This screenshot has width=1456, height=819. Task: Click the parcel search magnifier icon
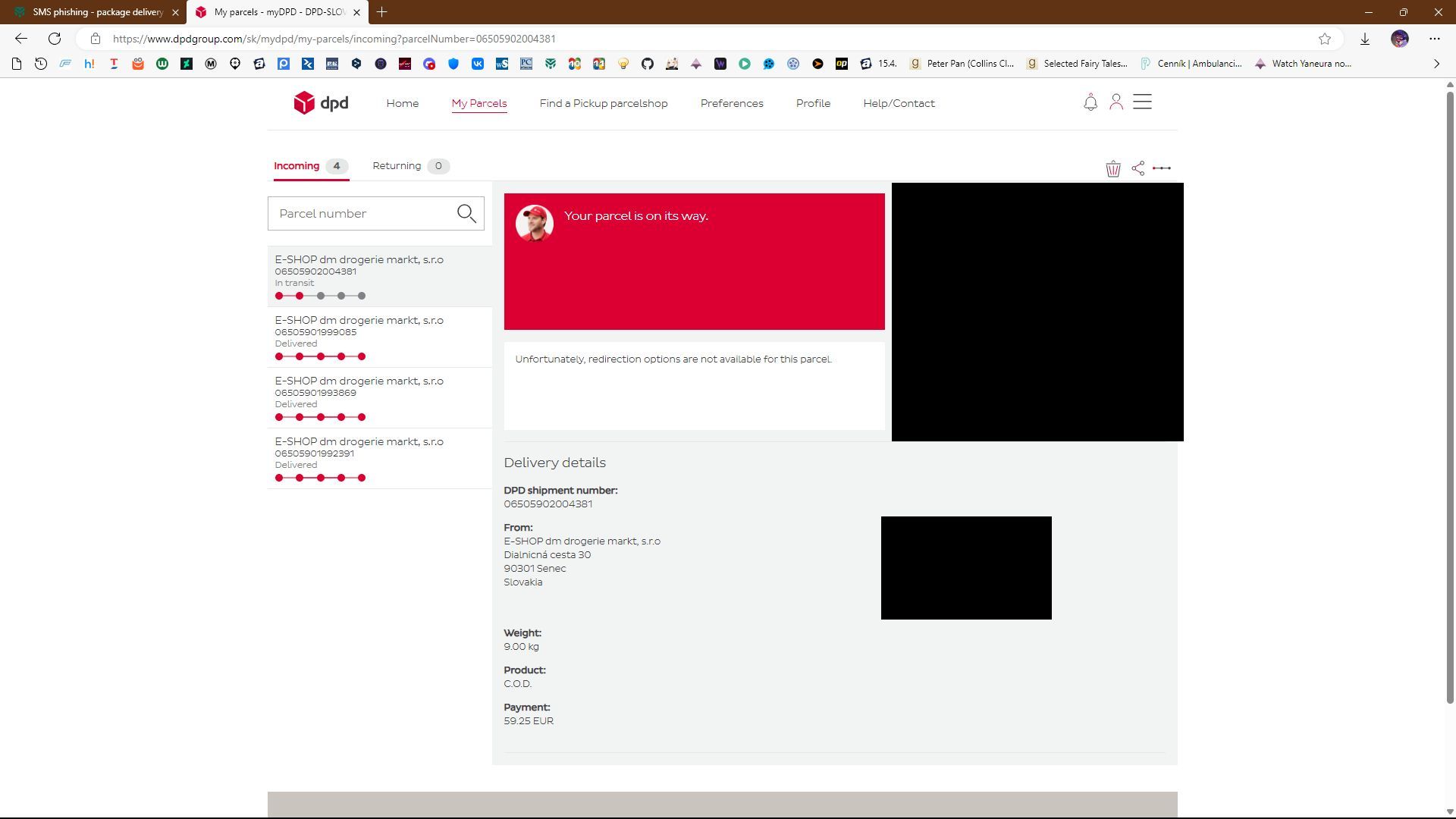click(466, 214)
